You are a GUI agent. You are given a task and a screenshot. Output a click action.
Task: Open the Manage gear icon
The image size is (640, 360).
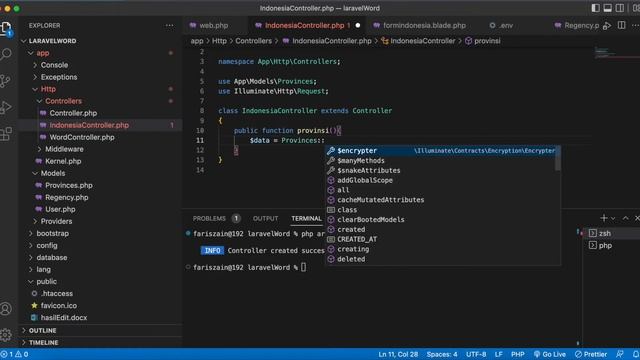6,335
